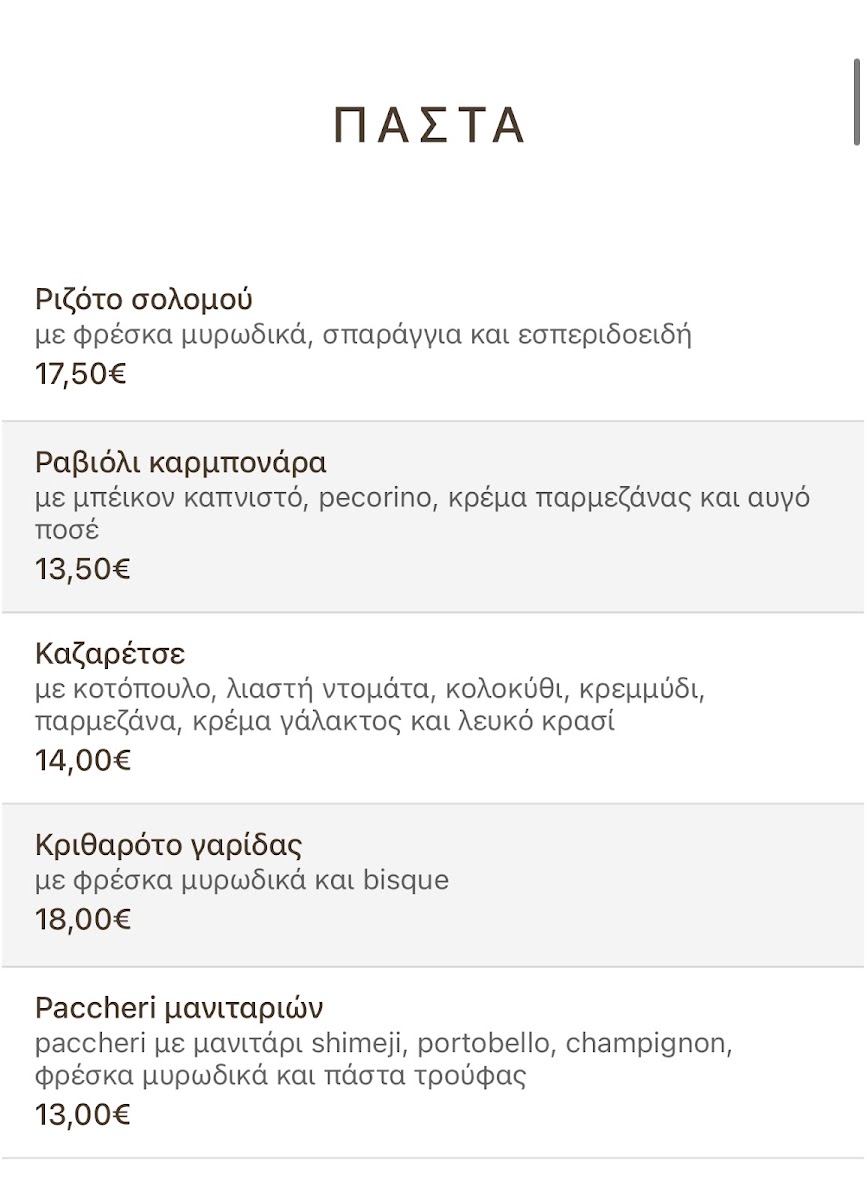This screenshot has width=866, height=1200.
Task: Click the 14,00€ price label
Action: coord(83,760)
